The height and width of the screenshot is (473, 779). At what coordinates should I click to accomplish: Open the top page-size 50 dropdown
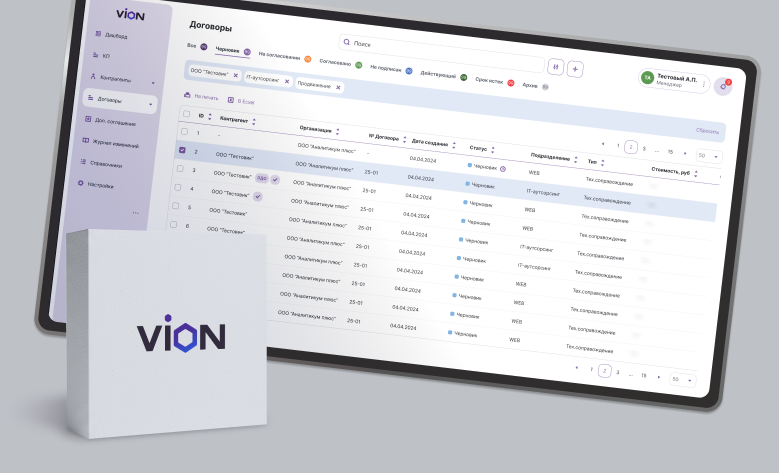[x=709, y=156]
